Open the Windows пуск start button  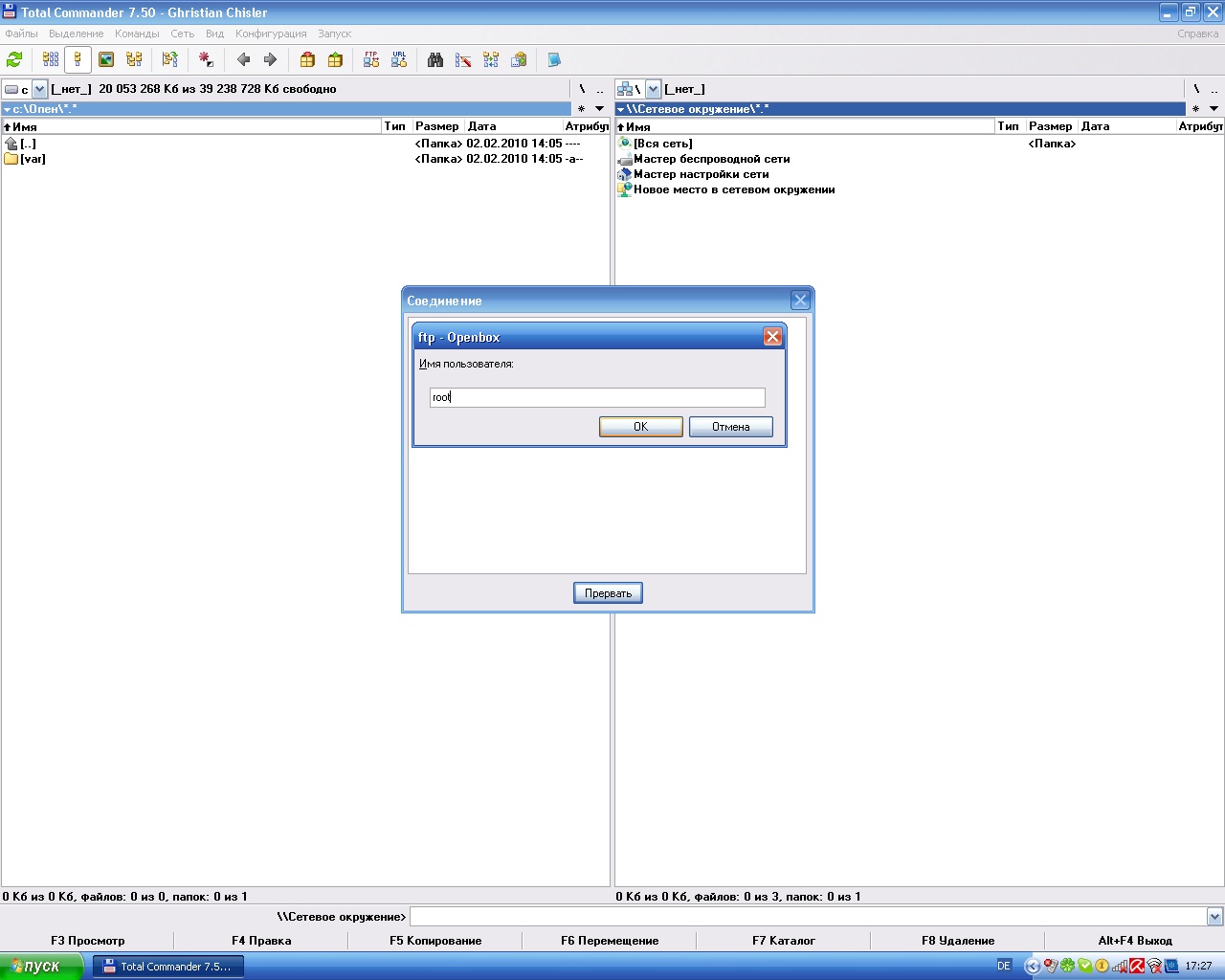[x=43, y=967]
